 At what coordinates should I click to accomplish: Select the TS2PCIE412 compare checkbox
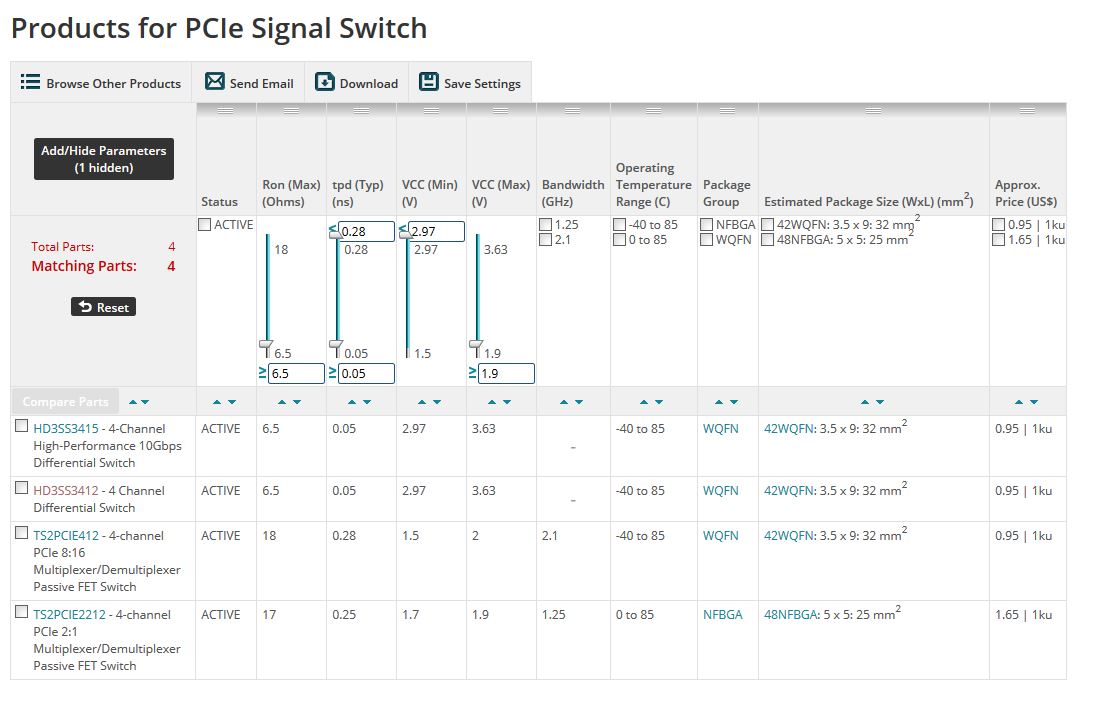(22, 533)
